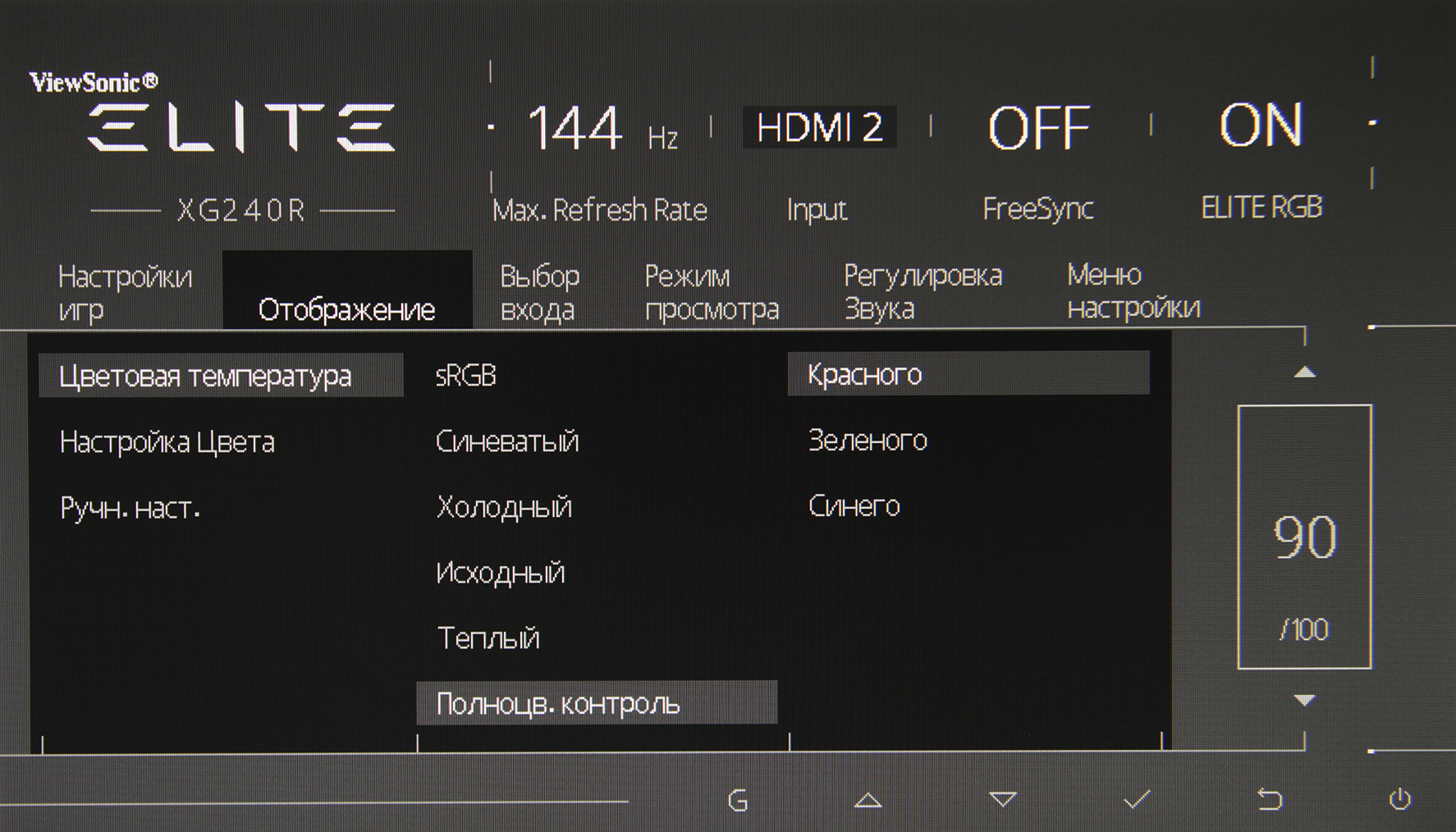
Task: Click the checkmark confirm icon
Action: tap(1137, 799)
